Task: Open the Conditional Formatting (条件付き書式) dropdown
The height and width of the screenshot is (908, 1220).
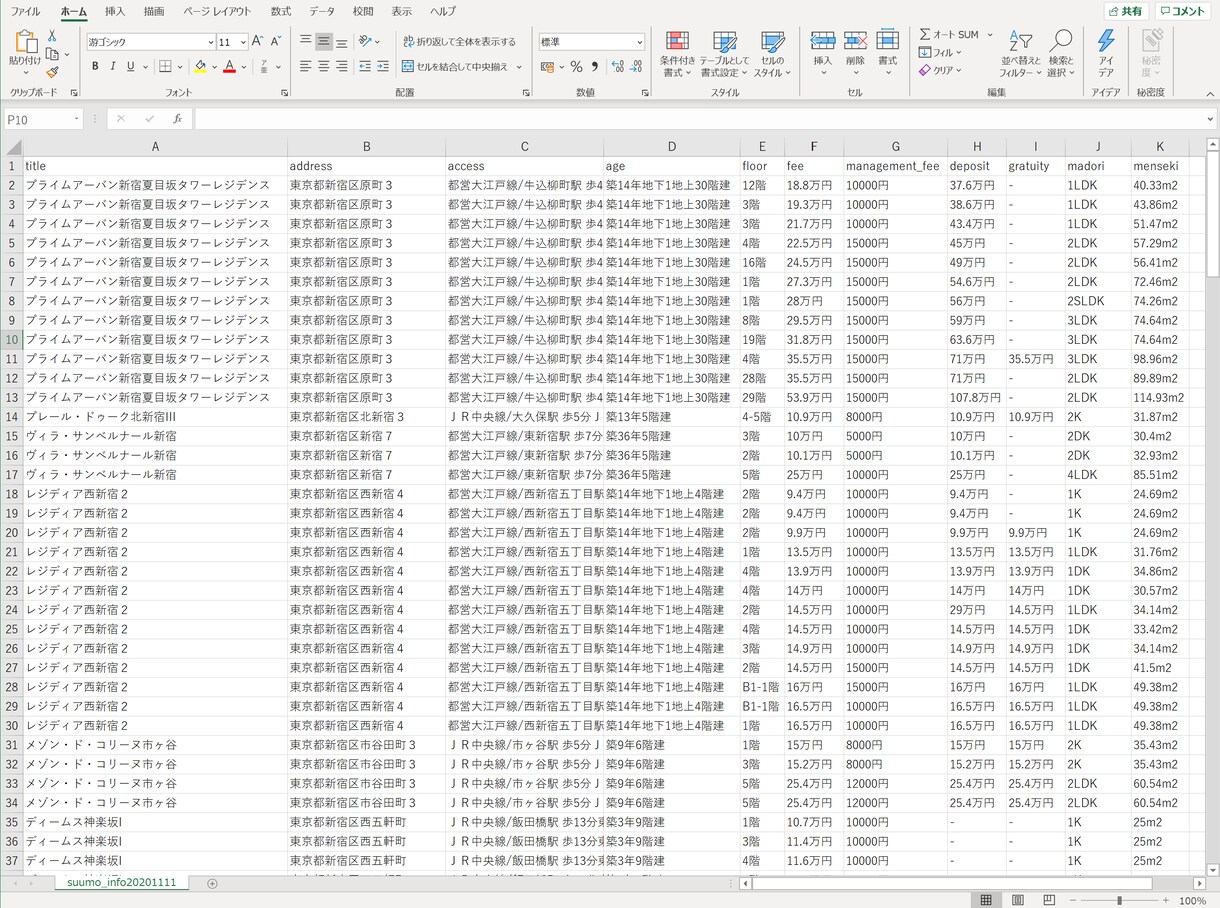Action: click(677, 54)
